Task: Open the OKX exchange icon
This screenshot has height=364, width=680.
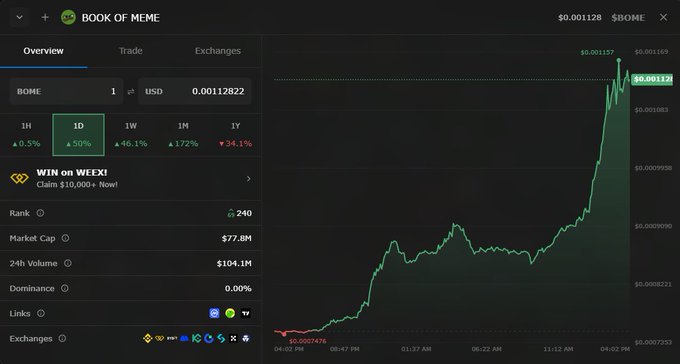Action: [x=233, y=338]
